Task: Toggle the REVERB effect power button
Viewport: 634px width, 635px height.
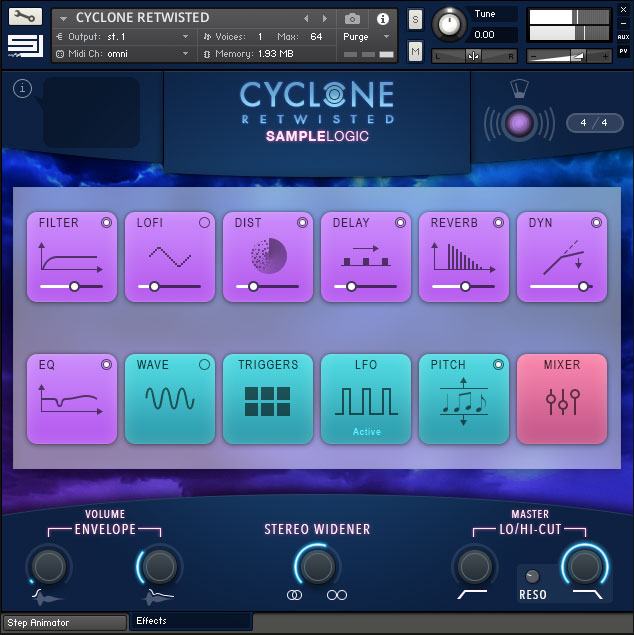Action: (498, 223)
